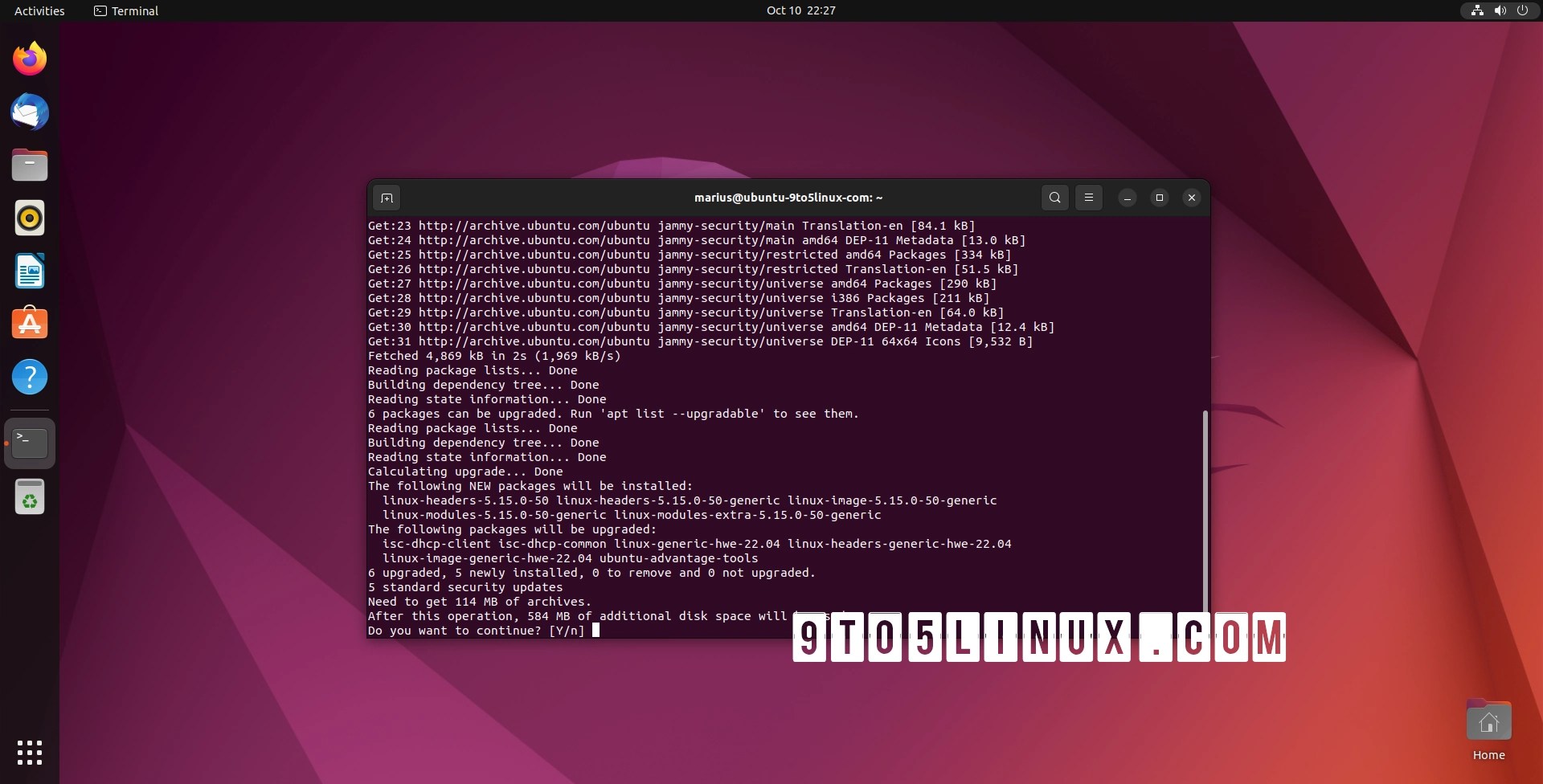The image size is (1543, 784).
Task: Click the Activities menu
Action: [39, 10]
